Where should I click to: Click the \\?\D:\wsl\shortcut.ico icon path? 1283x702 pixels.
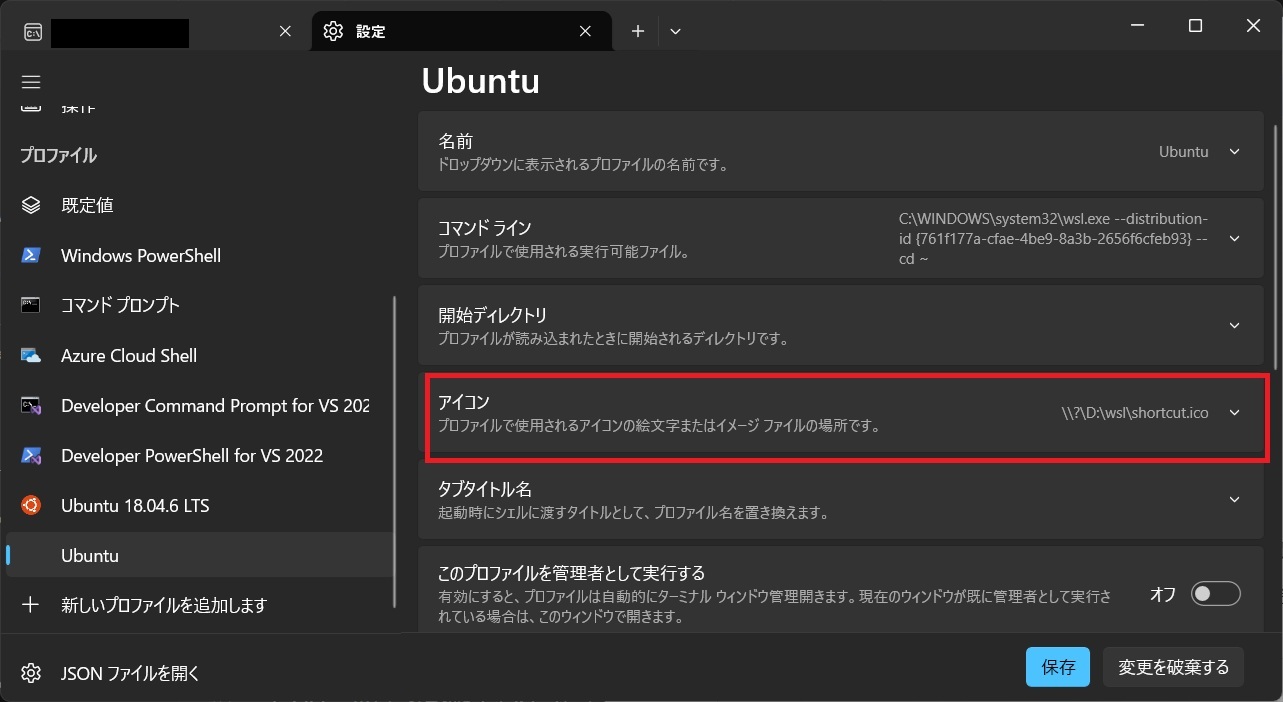coord(1134,413)
